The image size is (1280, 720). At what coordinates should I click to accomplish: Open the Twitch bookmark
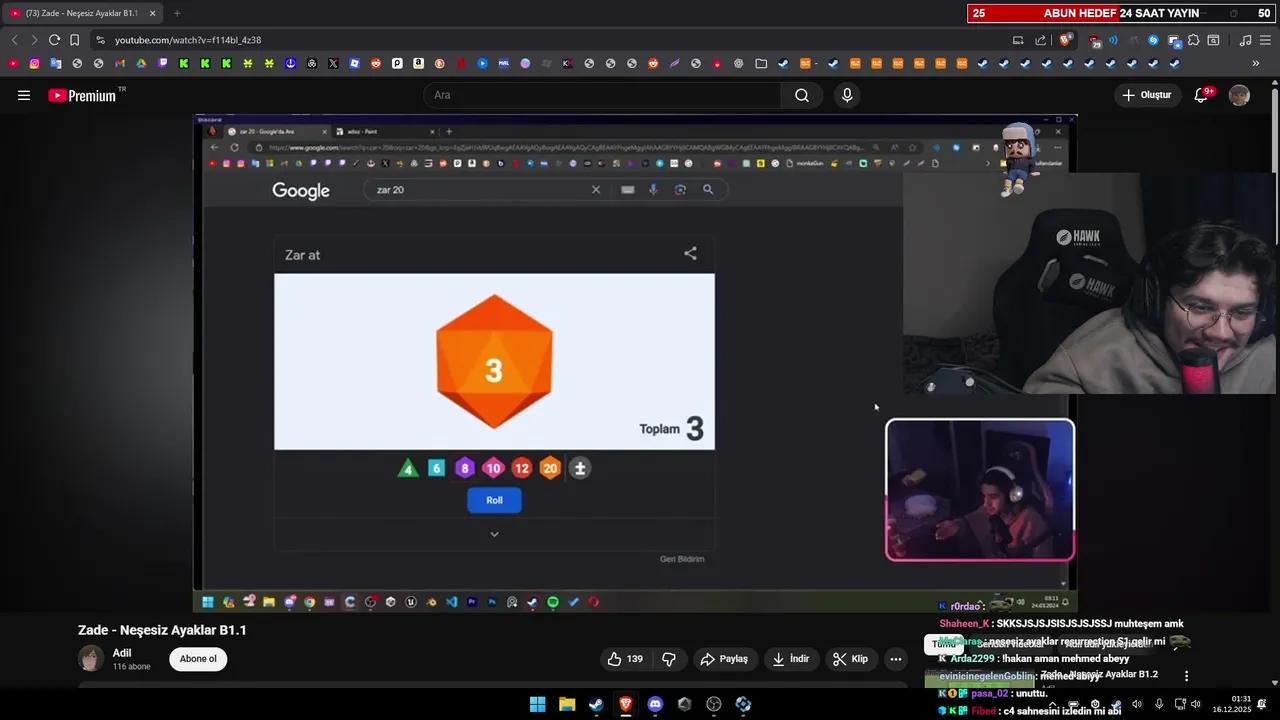[163, 63]
